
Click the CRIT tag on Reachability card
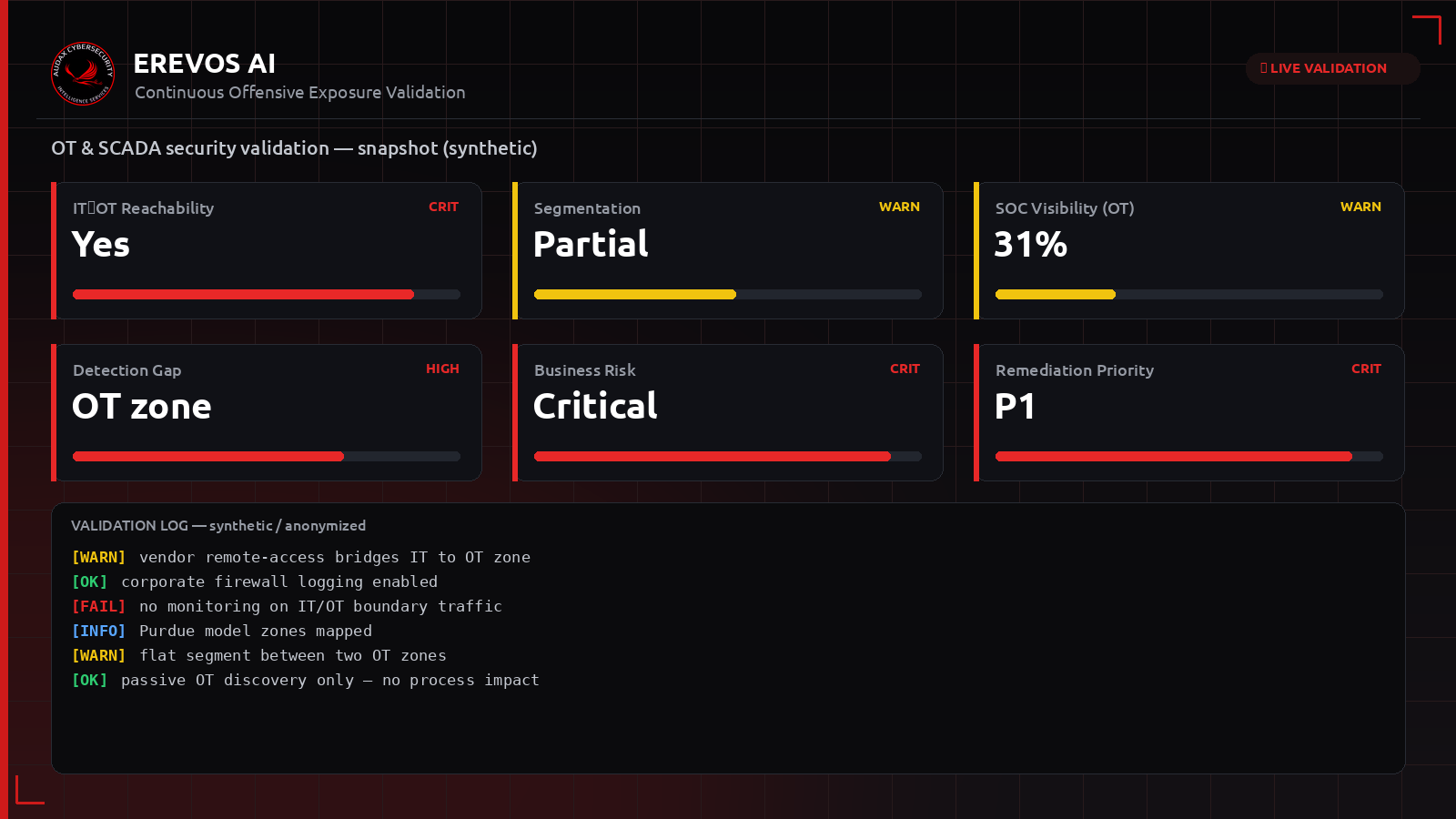(x=443, y=207)
